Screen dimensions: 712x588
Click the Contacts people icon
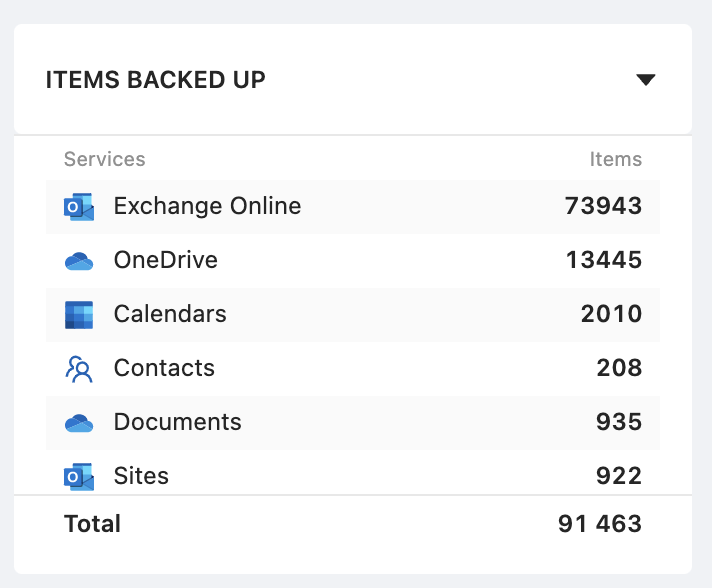pos(79,369)
